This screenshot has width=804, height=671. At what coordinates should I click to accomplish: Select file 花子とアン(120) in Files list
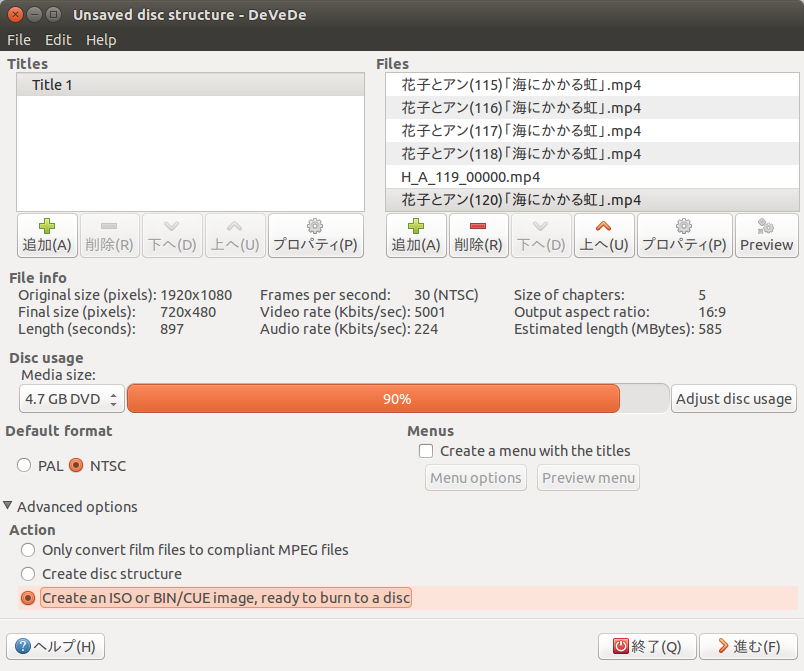click(x=592, y=200)
